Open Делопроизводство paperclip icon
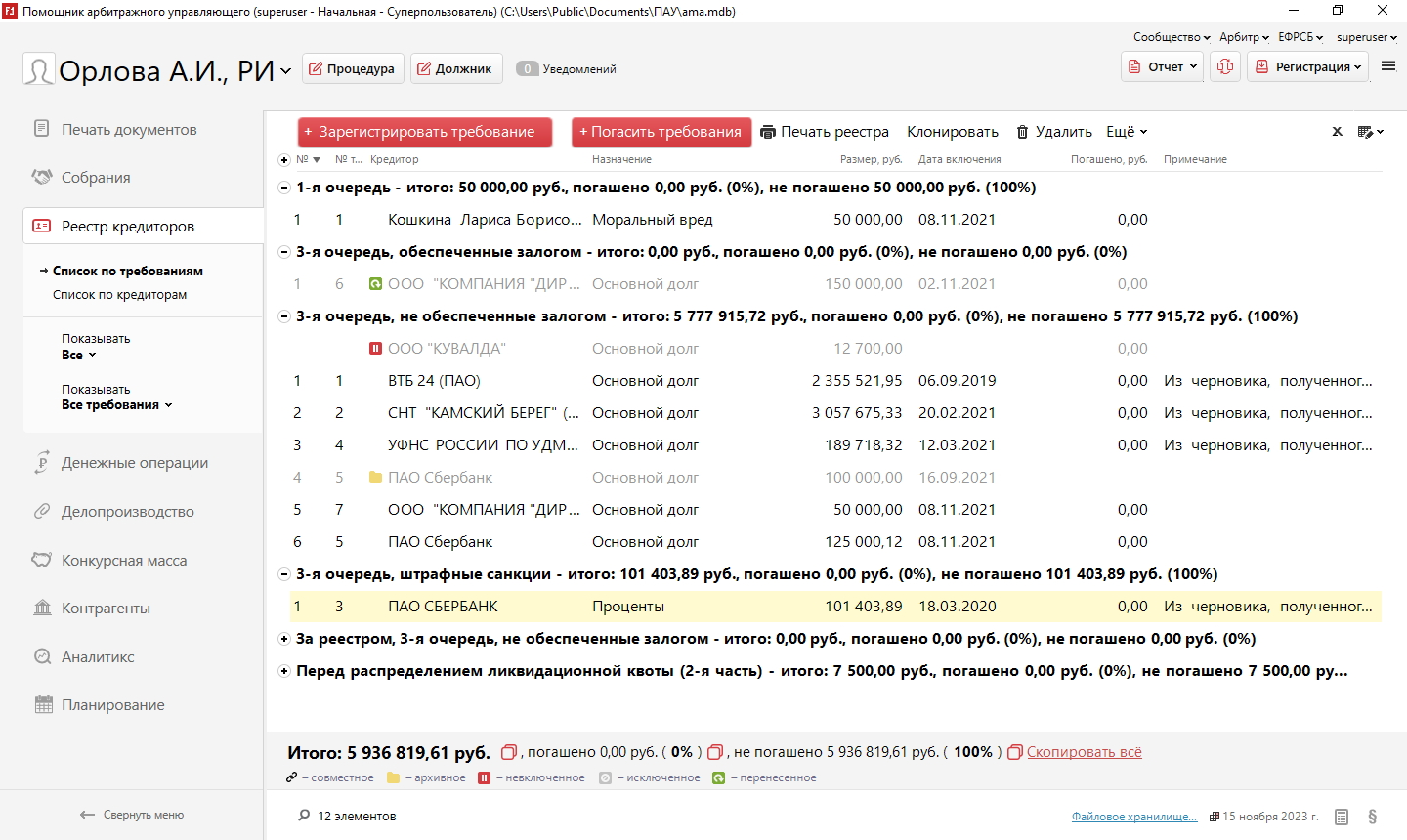Screen dimensions: 1407x840 point(42,511)
